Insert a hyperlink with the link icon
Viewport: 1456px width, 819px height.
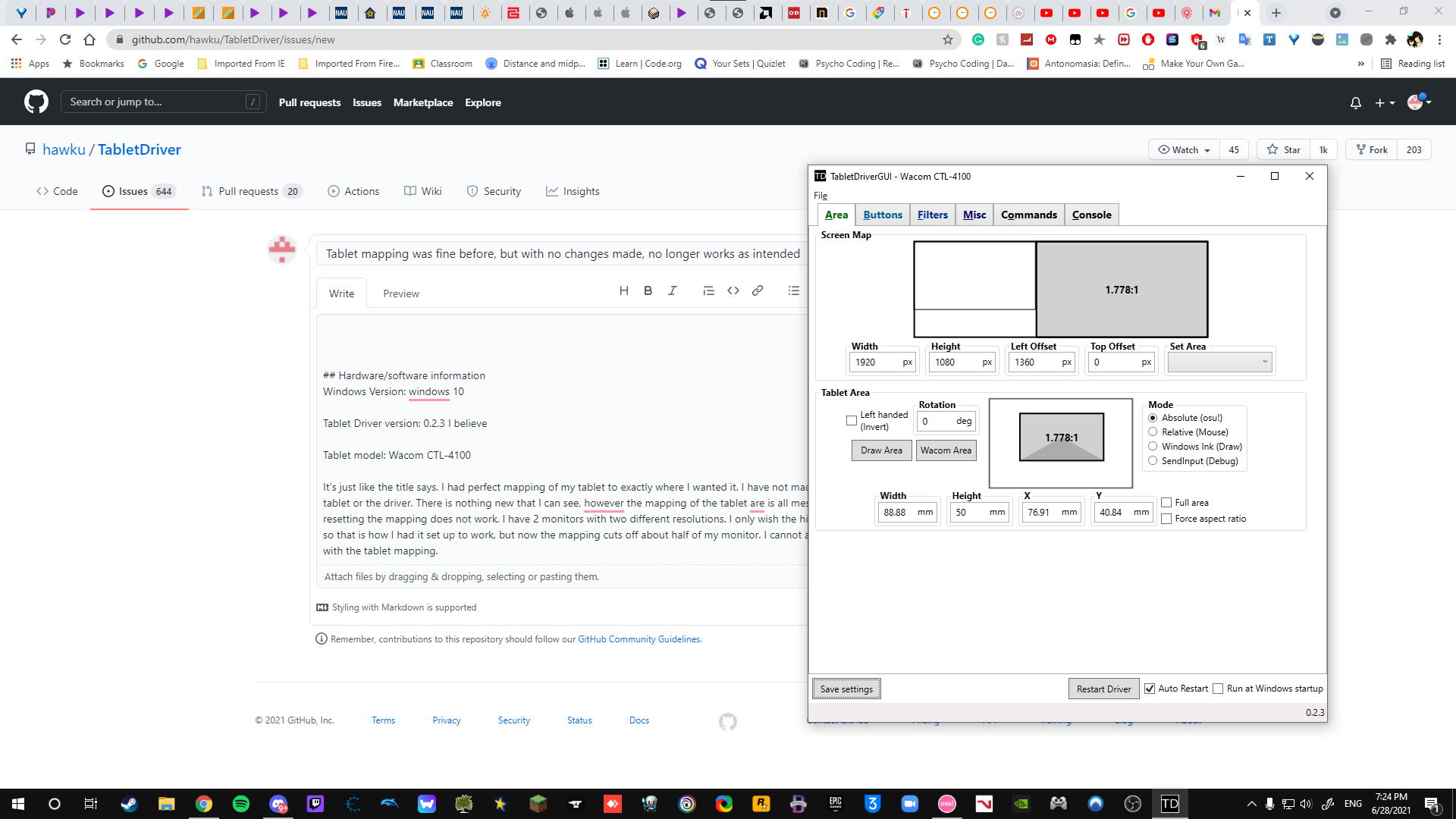coord(758,290)
